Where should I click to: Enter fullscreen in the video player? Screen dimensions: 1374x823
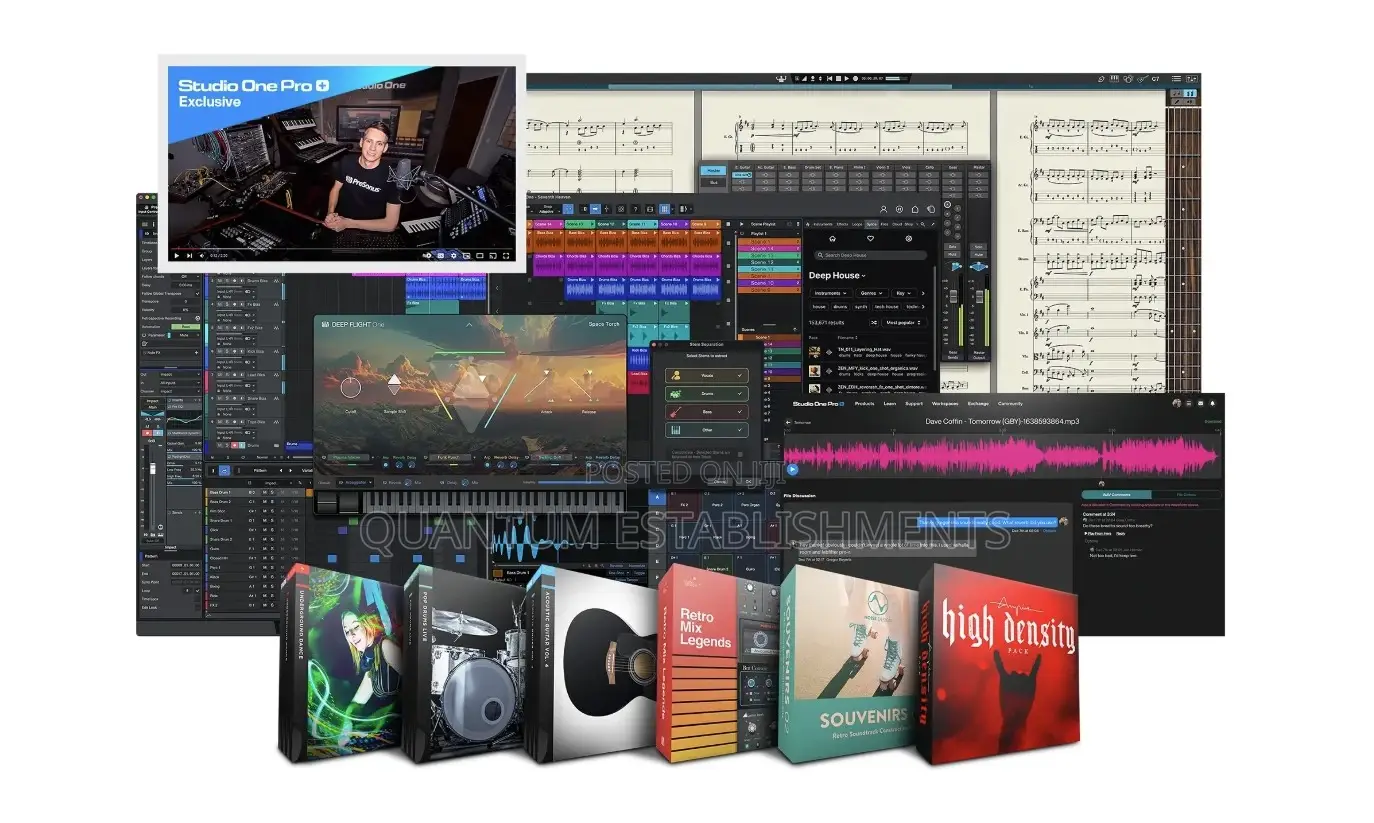[506, 256]
